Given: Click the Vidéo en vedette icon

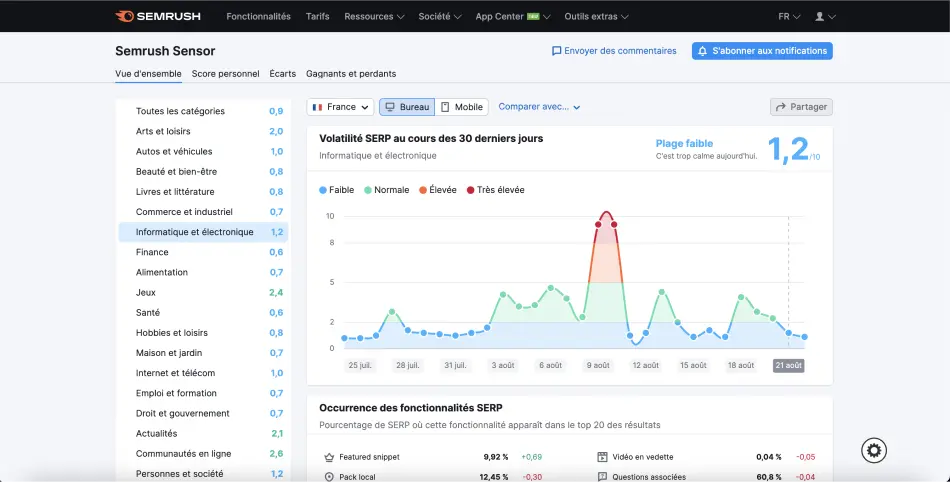Looking at the screenshot, I should click(x=602, y=457).
